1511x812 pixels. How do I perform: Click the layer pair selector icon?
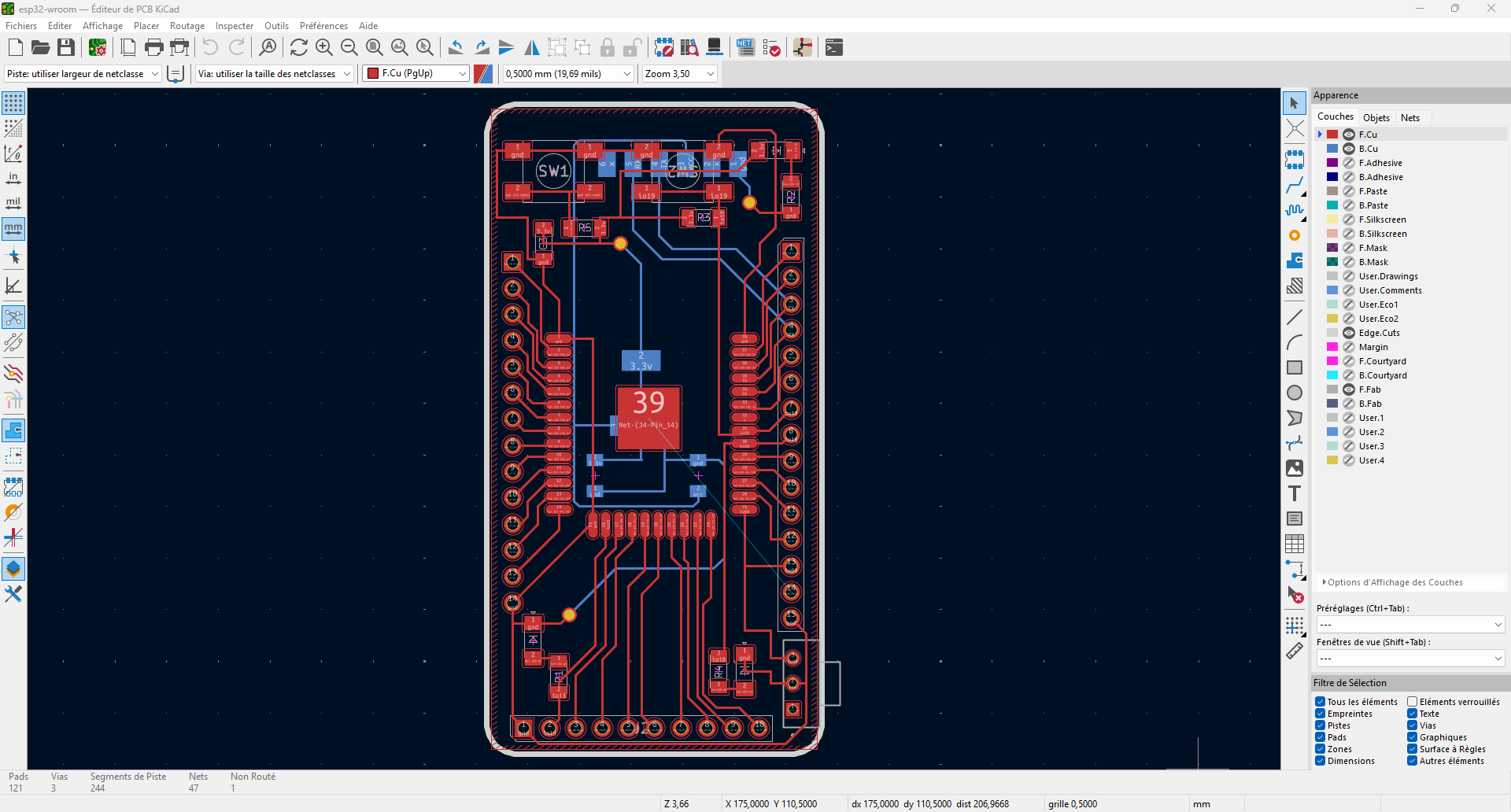pos(483,74)
